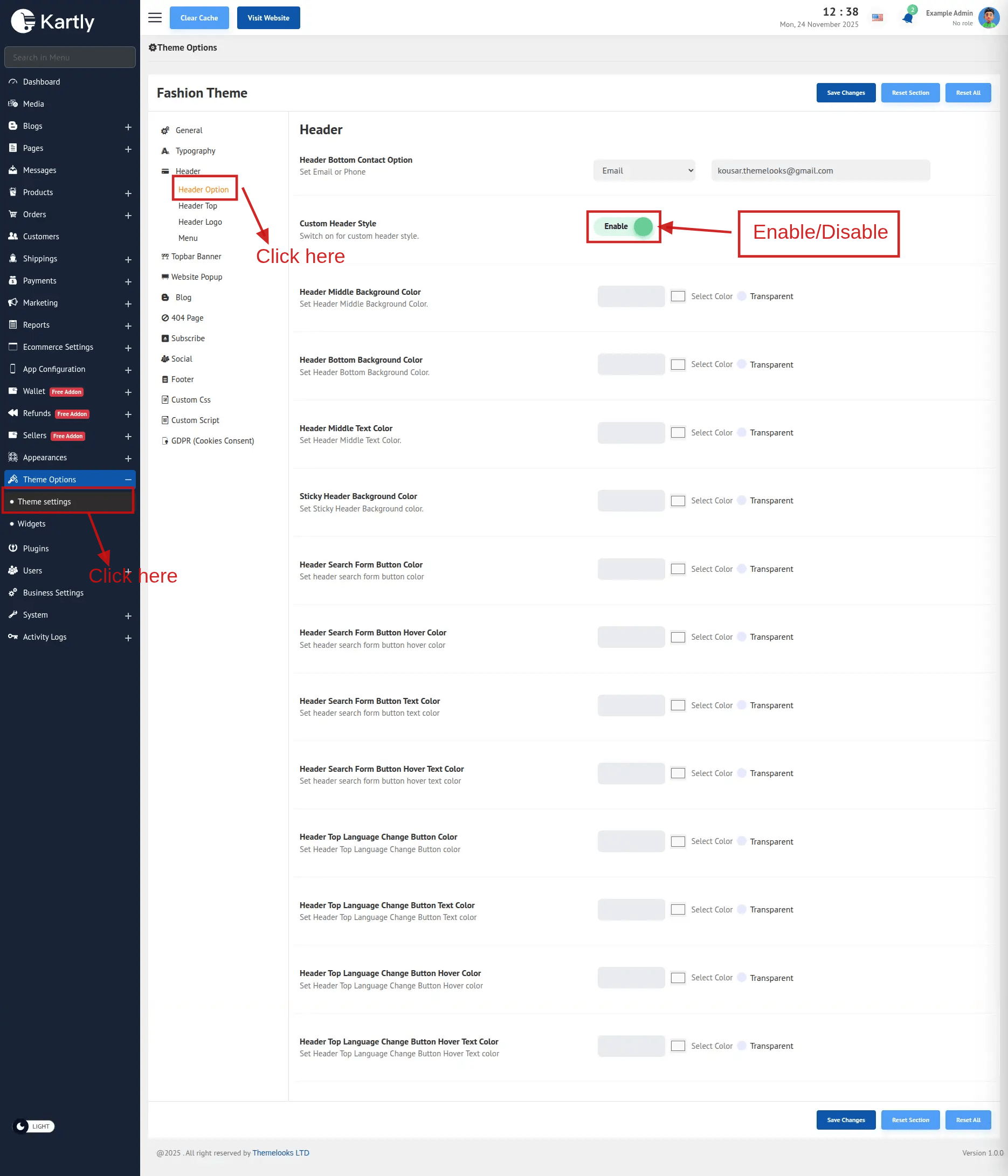Click the Clear Cache button
Viewport: 1008px width, 1176px height.
coord(199,18)
